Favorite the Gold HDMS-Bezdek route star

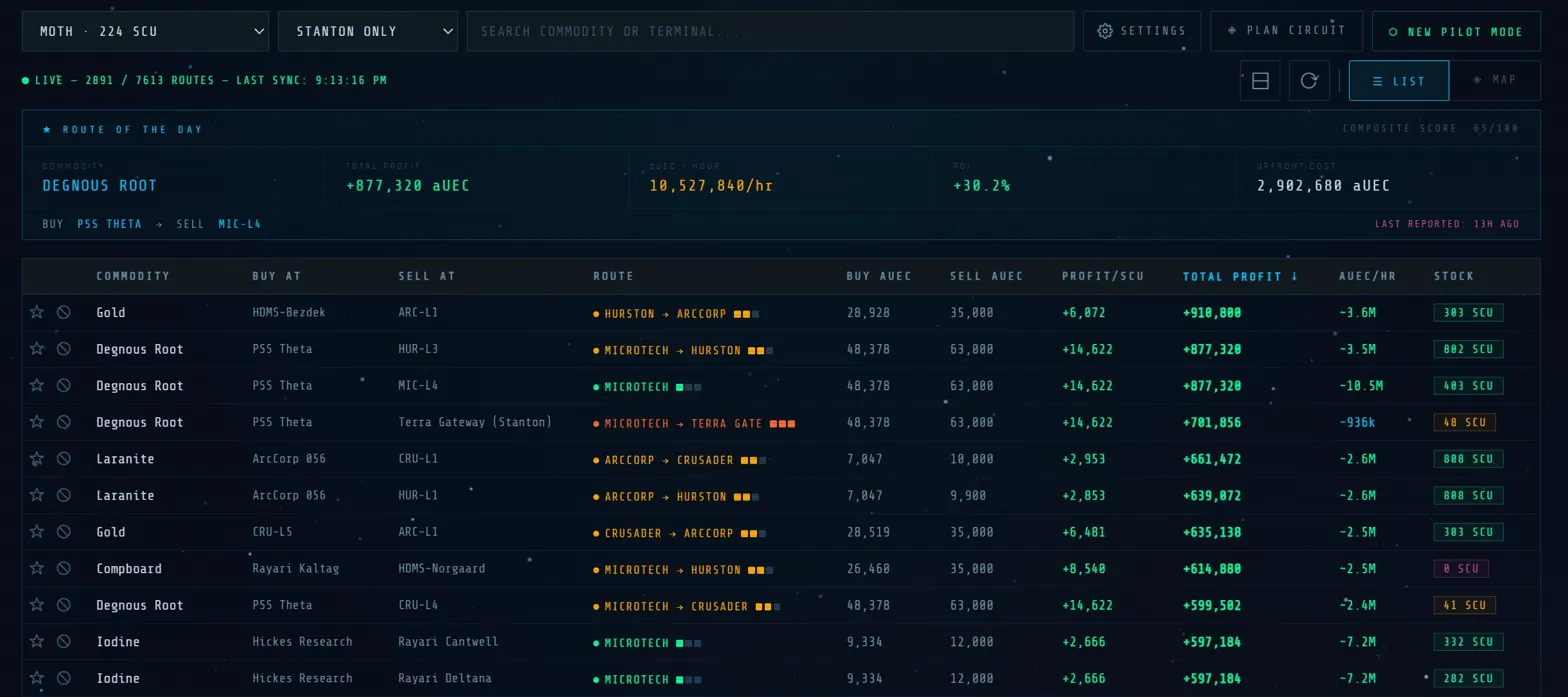[x=37, y=312]
